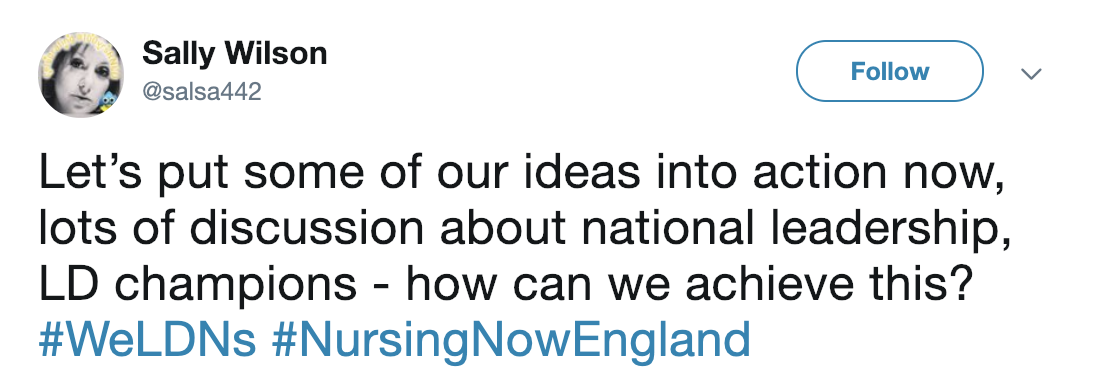Screen dimensions: 1094x372
Task: Click the blue bird badge on avatar
Action: (106, 103)
